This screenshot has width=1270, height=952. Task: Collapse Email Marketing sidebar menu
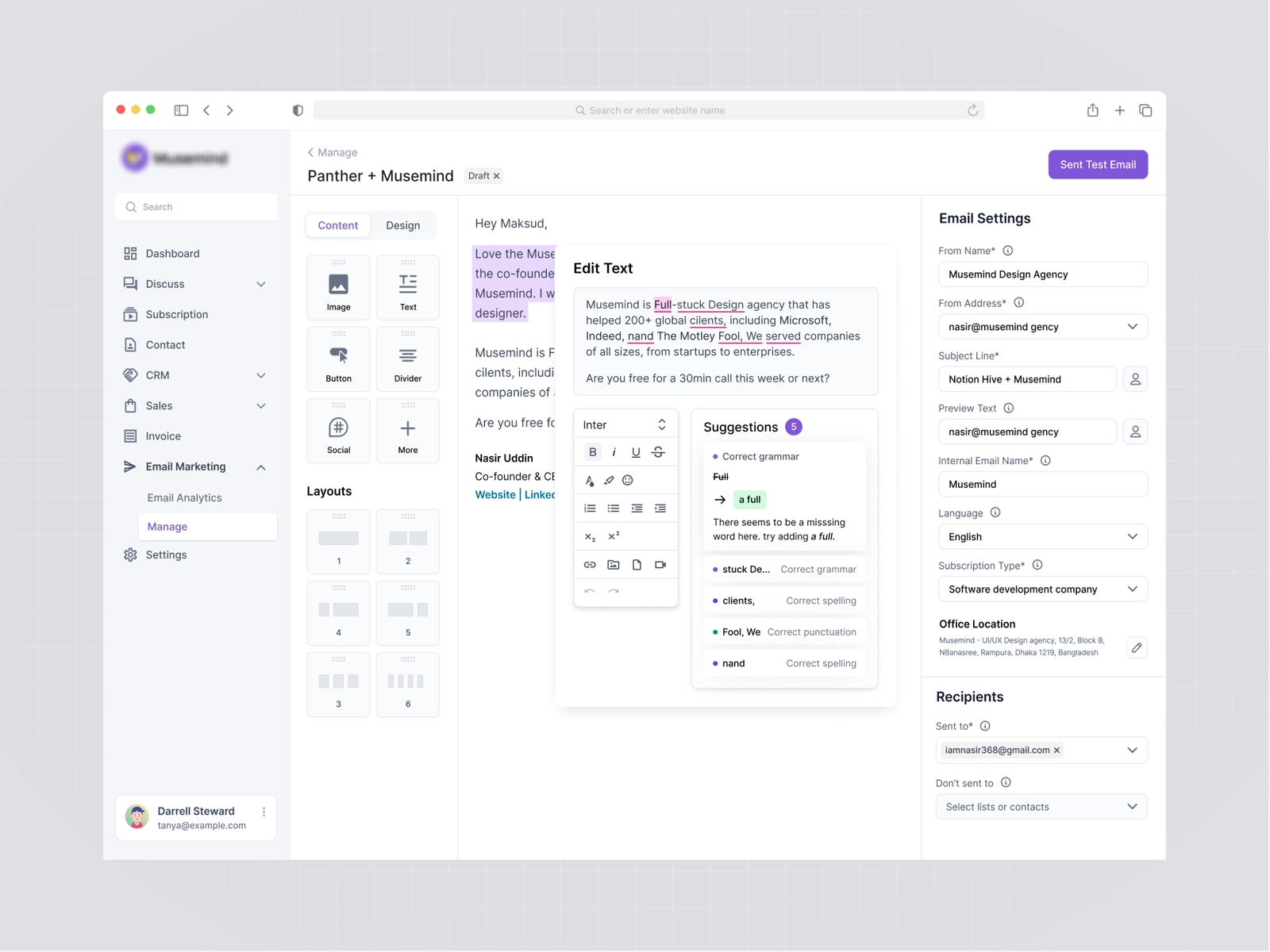(260, 467)
